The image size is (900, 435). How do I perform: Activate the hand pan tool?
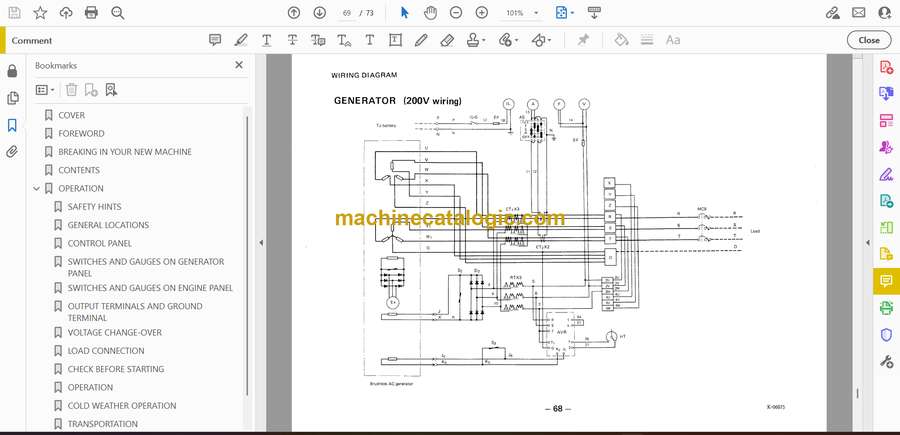(x=430, y=13)
